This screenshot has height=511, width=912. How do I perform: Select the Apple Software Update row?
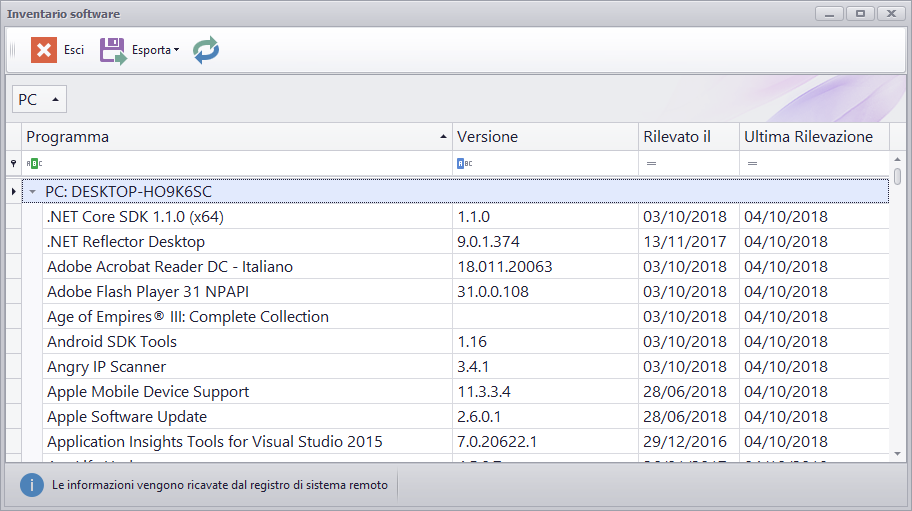coord(466,417)
